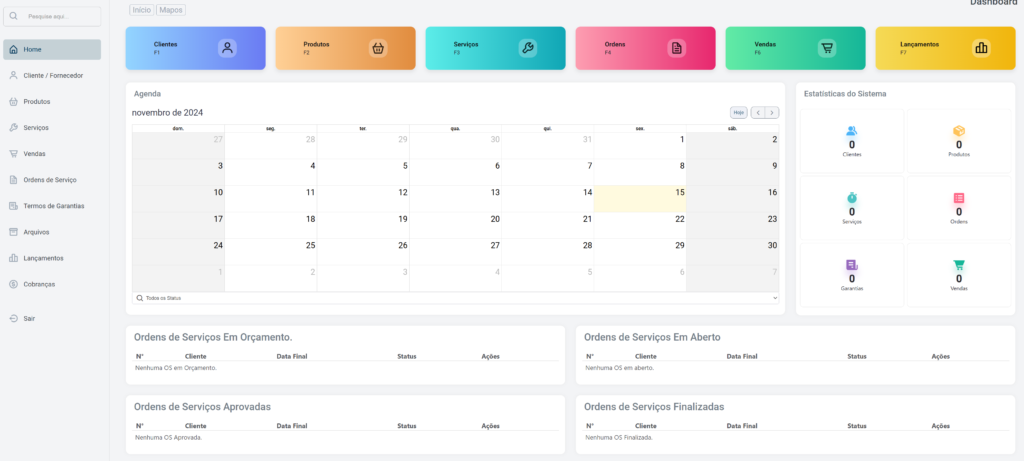
Task: Focus the Pesquise aqui search field
Action: tap(60, 16)
